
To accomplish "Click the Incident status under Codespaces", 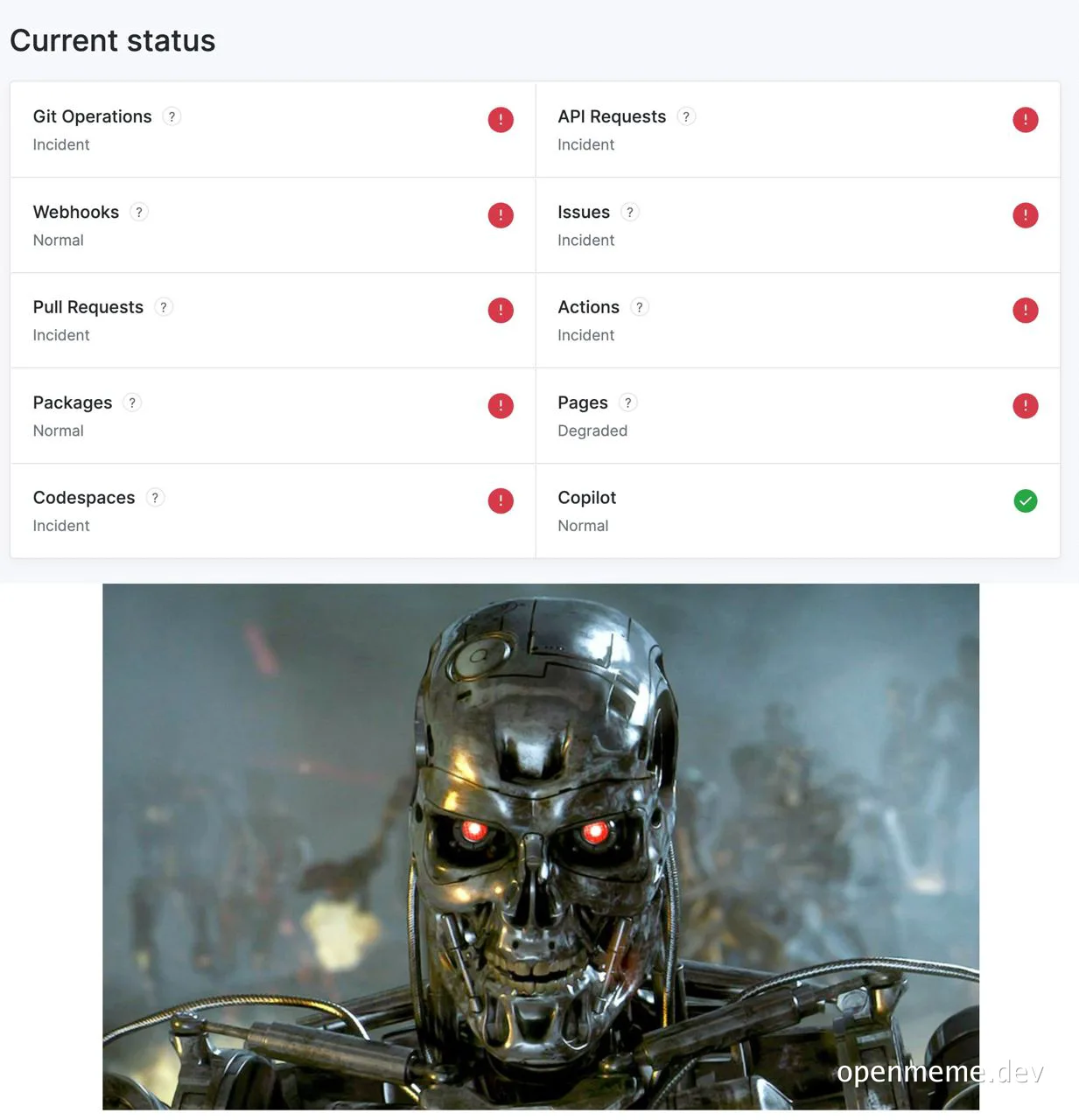I will pyautogui.click(x=61, y=527).
